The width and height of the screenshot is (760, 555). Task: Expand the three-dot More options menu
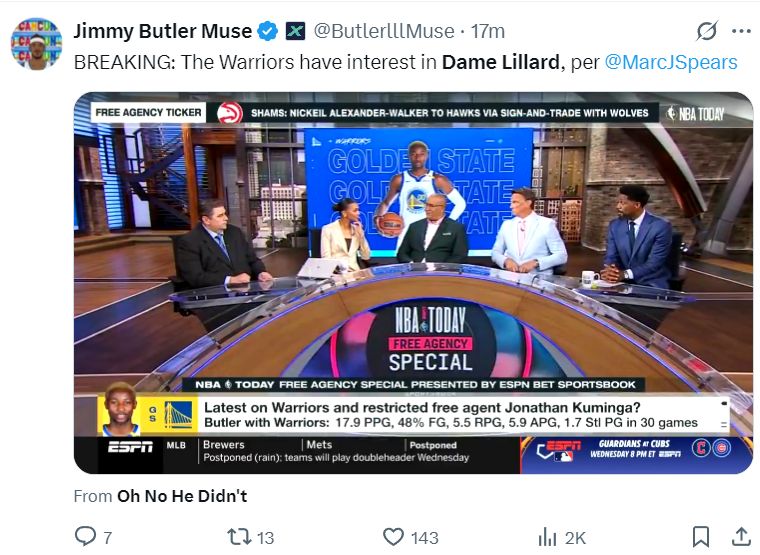741,31
